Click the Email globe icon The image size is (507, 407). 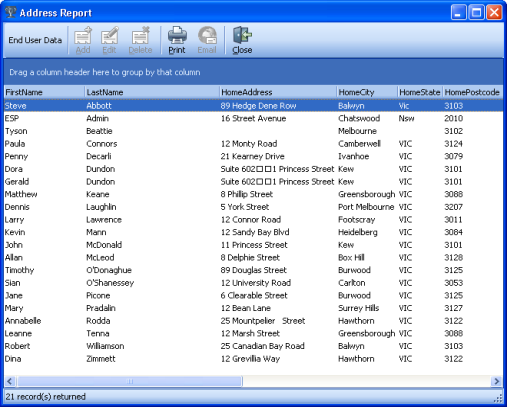(207, 35)
